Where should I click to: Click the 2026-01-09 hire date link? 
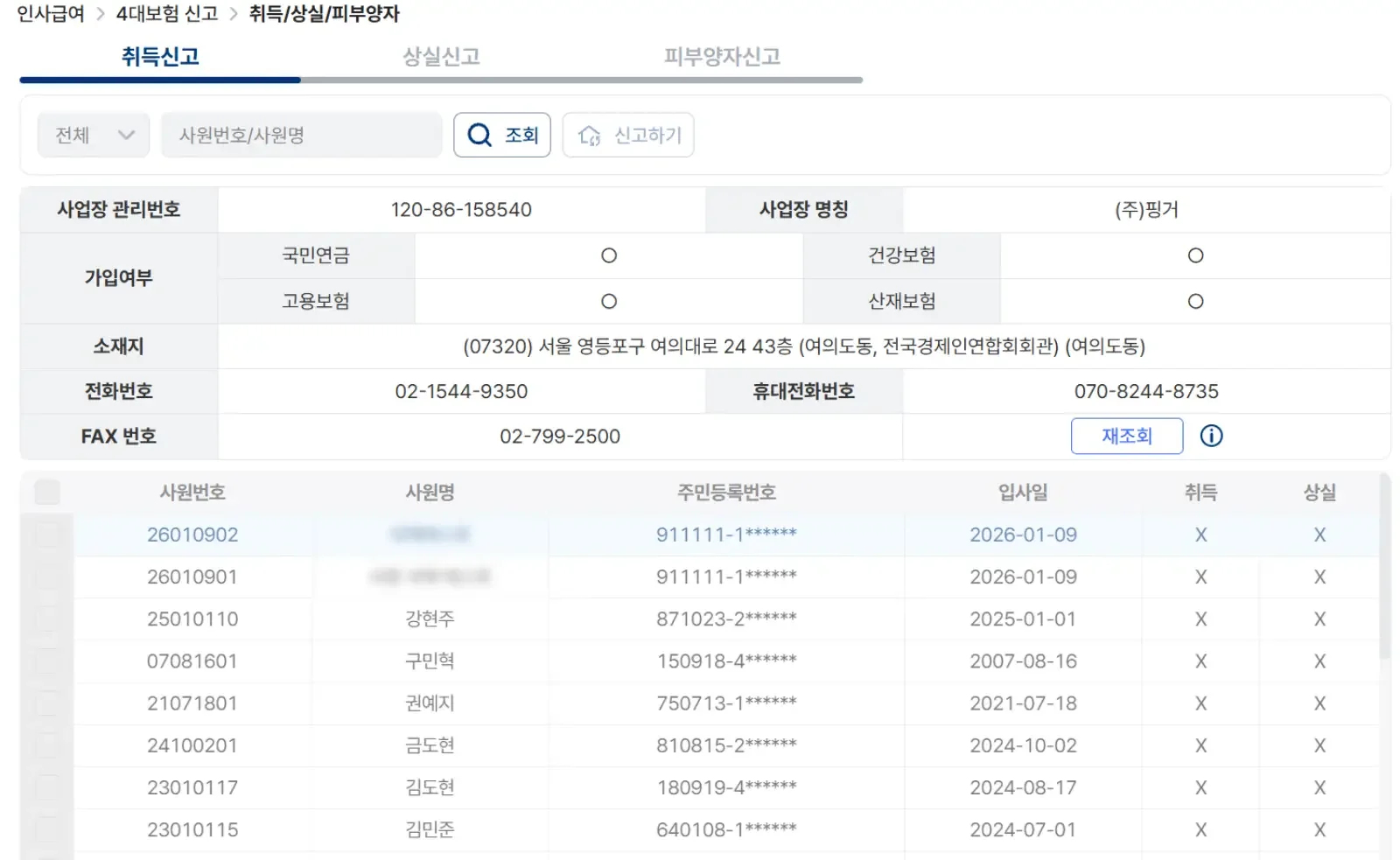[1023, 535]
